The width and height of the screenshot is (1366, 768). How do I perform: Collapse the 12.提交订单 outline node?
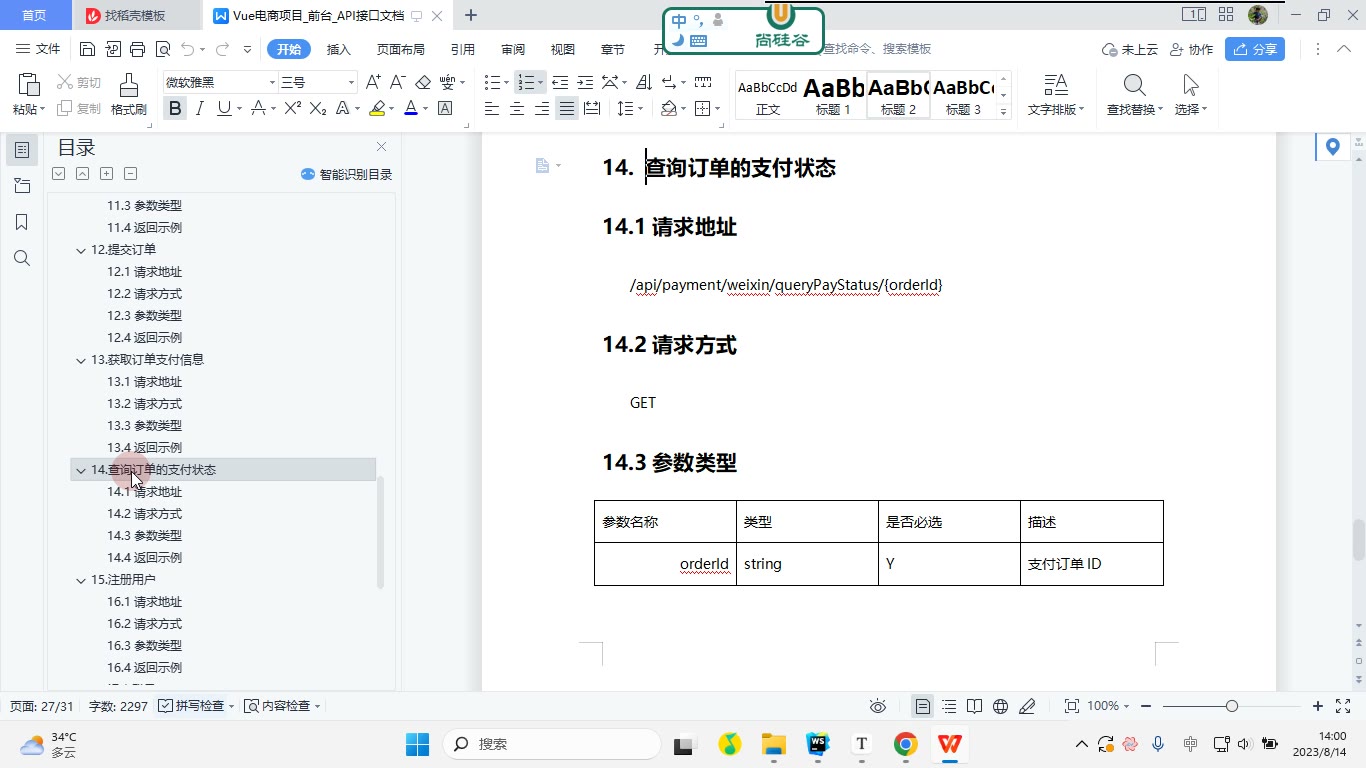point(81,250)
